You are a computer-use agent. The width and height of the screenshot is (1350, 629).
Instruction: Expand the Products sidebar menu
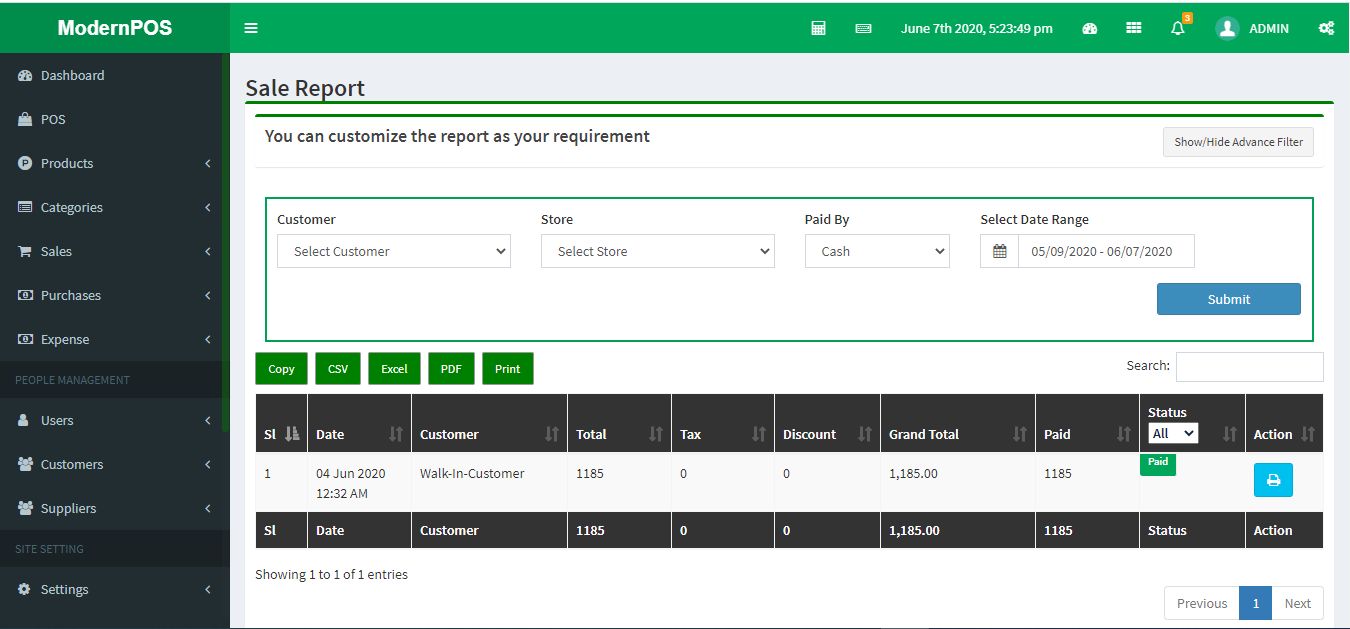[x=115, y=163]
